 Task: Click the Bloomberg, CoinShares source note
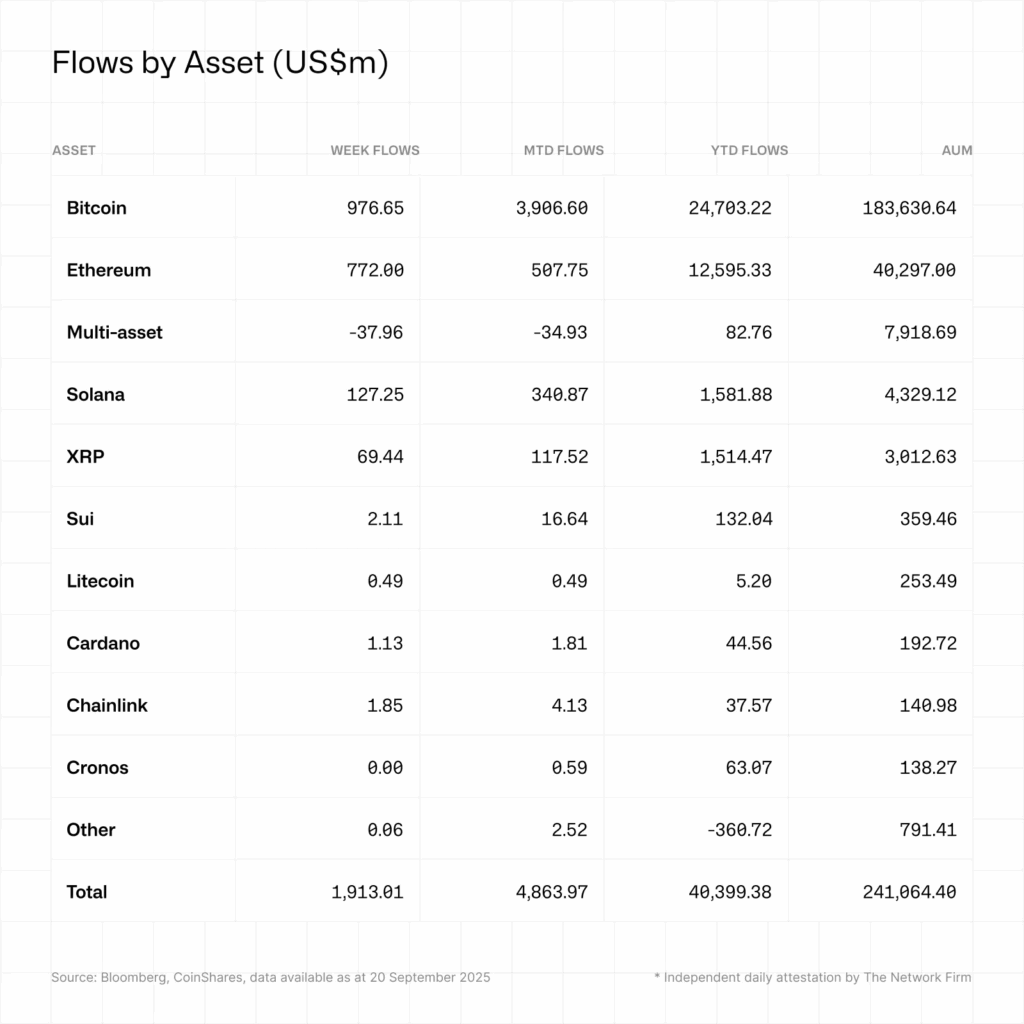271,977
